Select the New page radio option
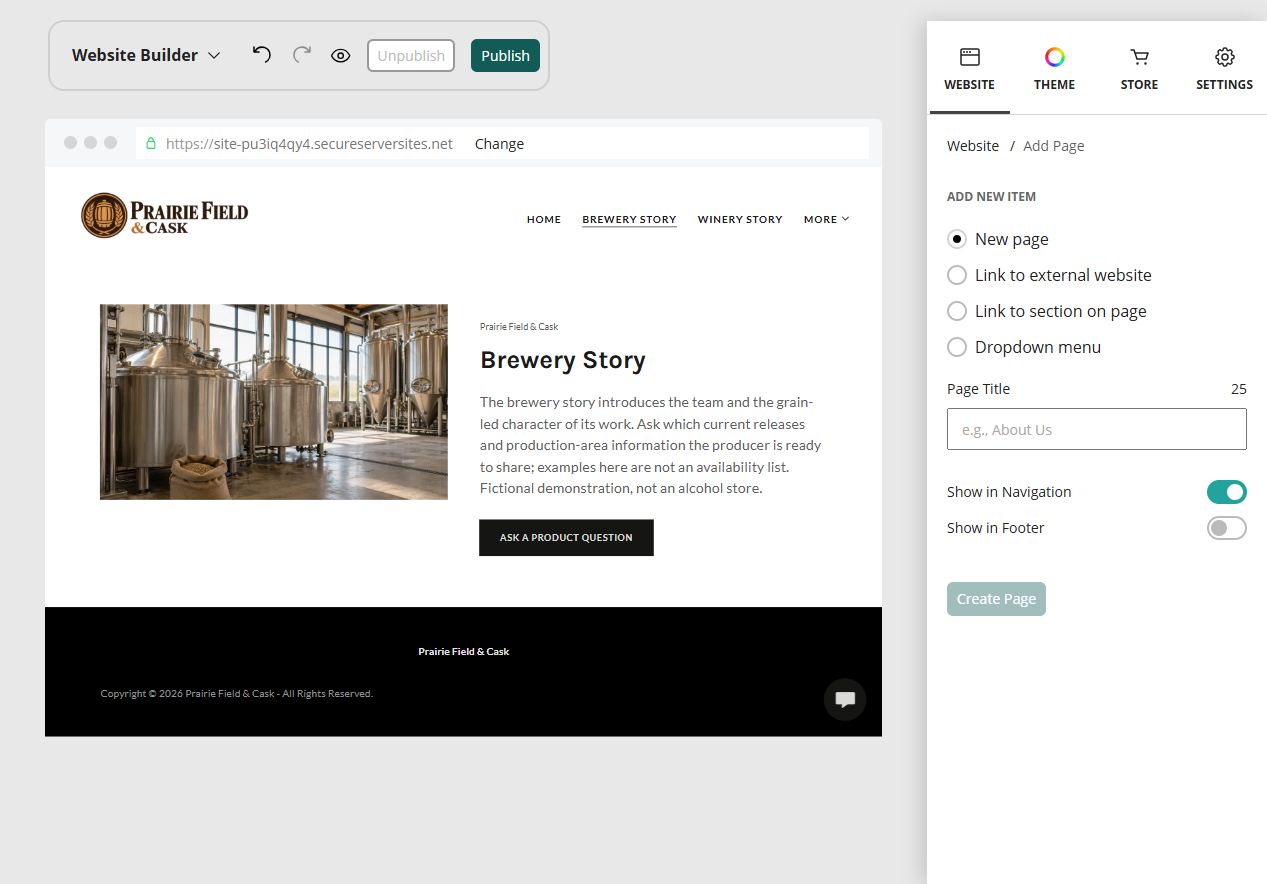Viewport: 1267px width, 884px height. [x=957, y=239]
